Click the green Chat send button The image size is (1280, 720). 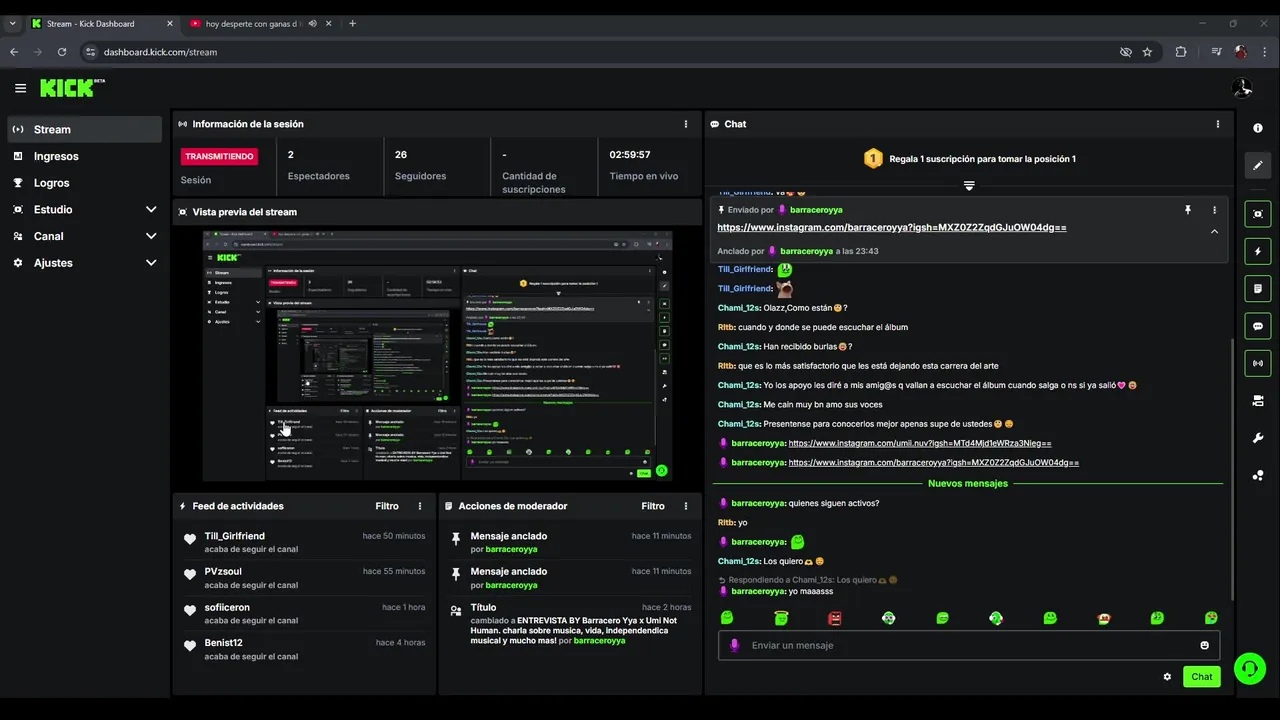click(1201, 677)
